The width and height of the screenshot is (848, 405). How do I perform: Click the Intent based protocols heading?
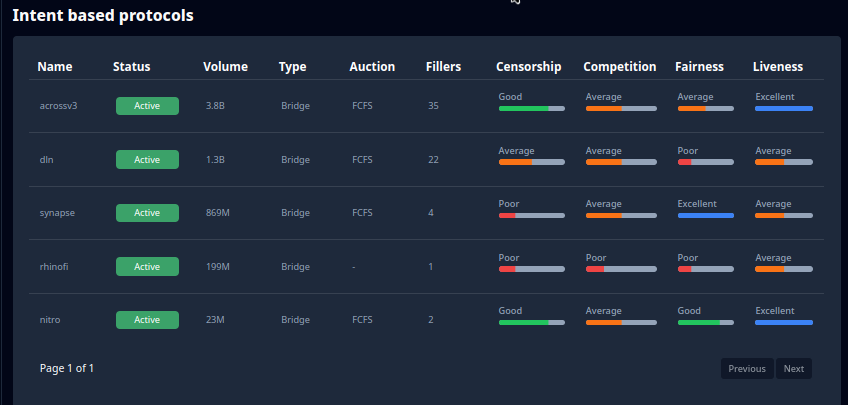(103, 16)
